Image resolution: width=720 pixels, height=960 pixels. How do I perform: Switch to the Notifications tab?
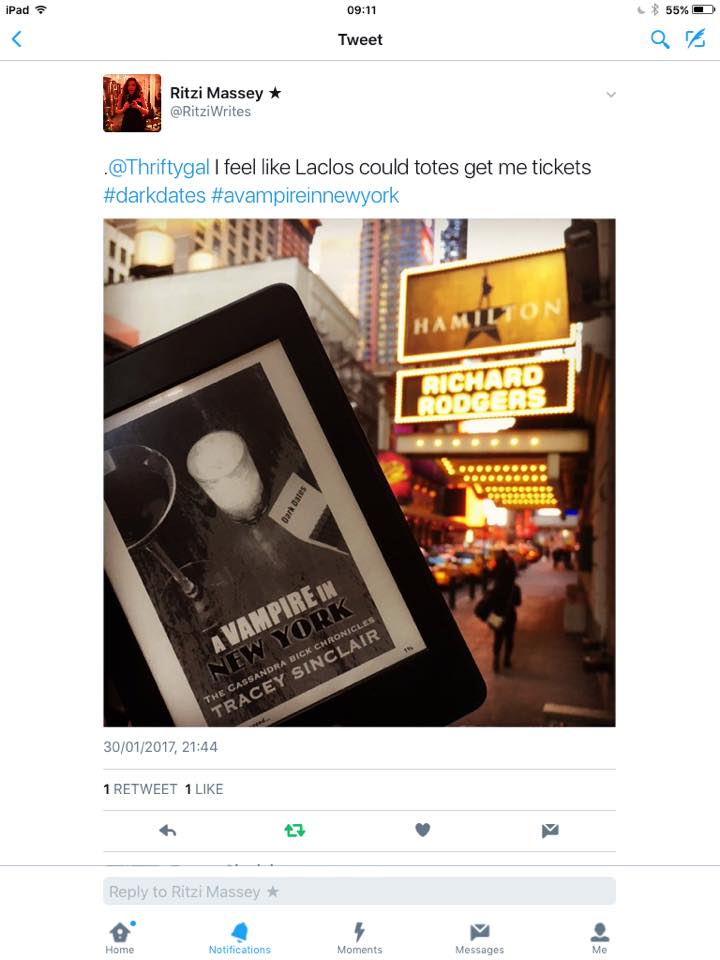pos(239,939)
